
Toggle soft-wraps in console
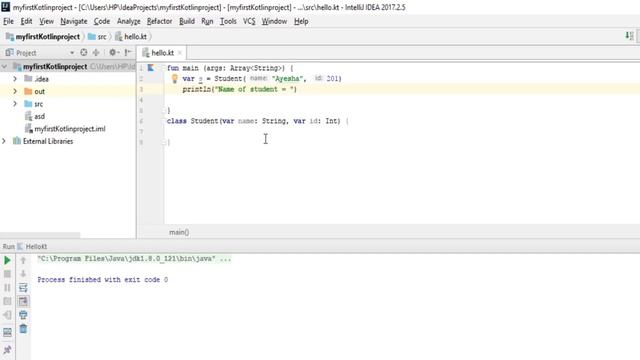pos(23,288)
